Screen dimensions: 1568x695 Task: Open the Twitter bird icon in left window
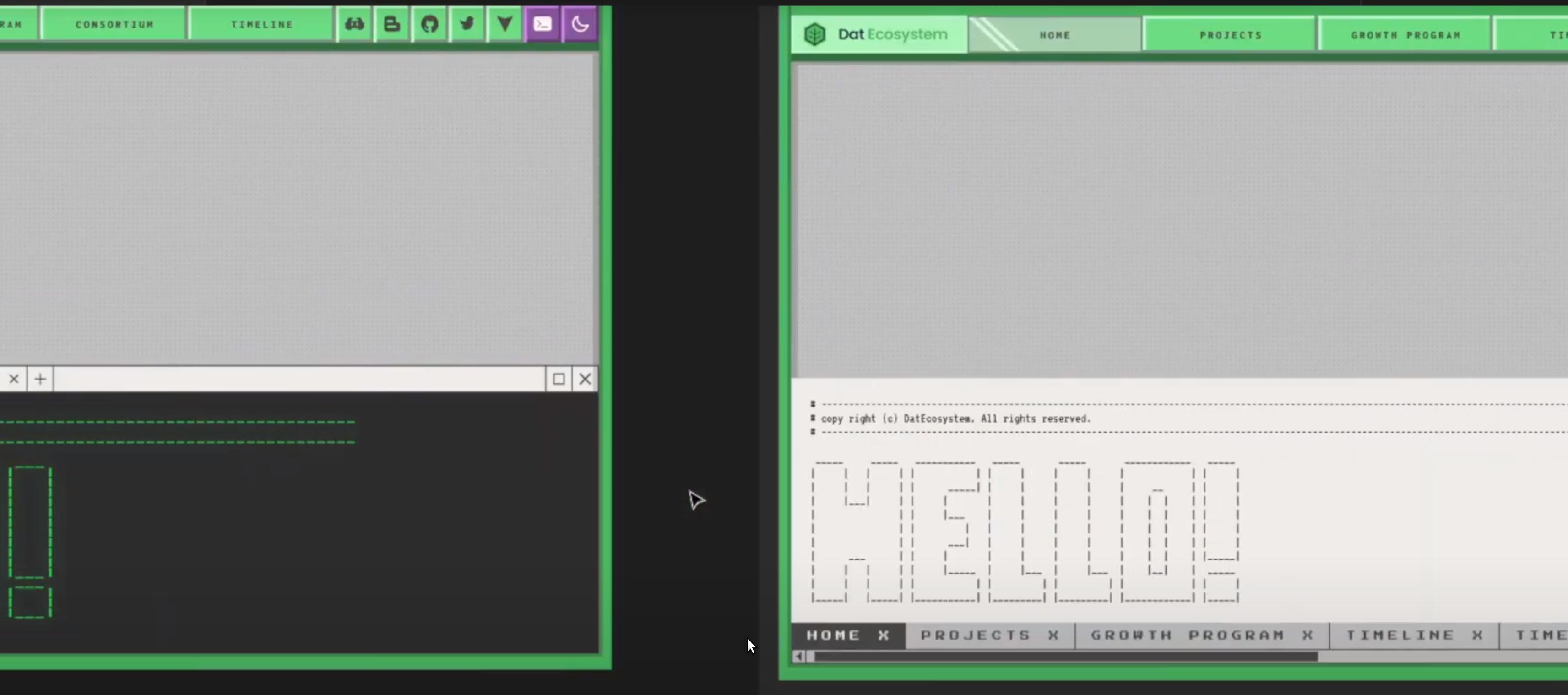pos(467,24)
